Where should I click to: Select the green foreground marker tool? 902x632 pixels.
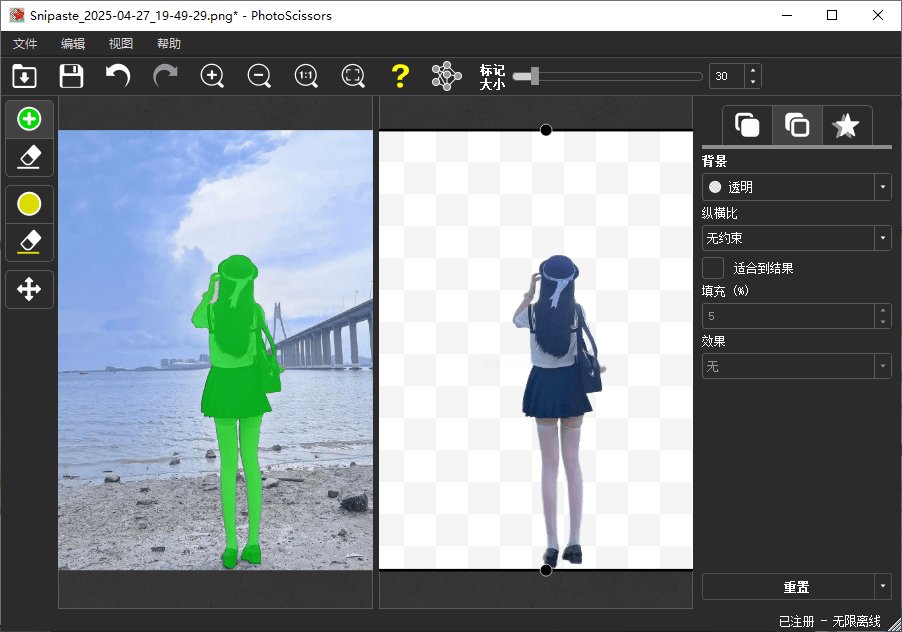30,119
